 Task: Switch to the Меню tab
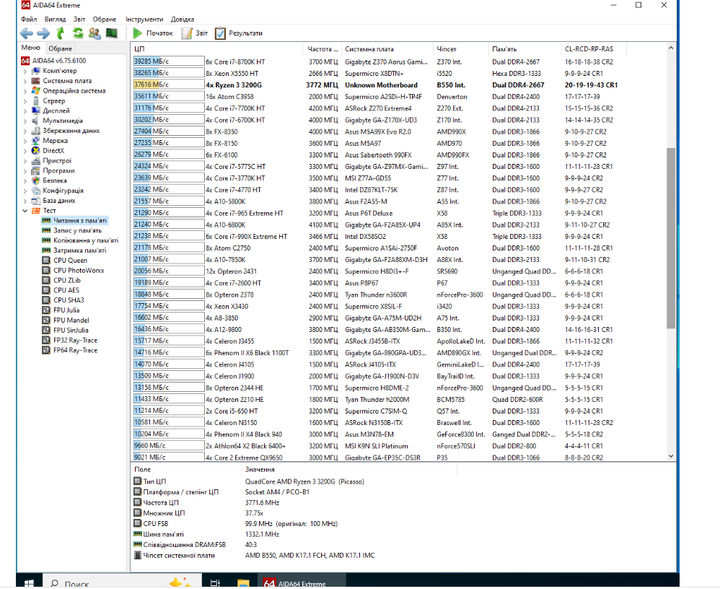[x=31, y=48]
